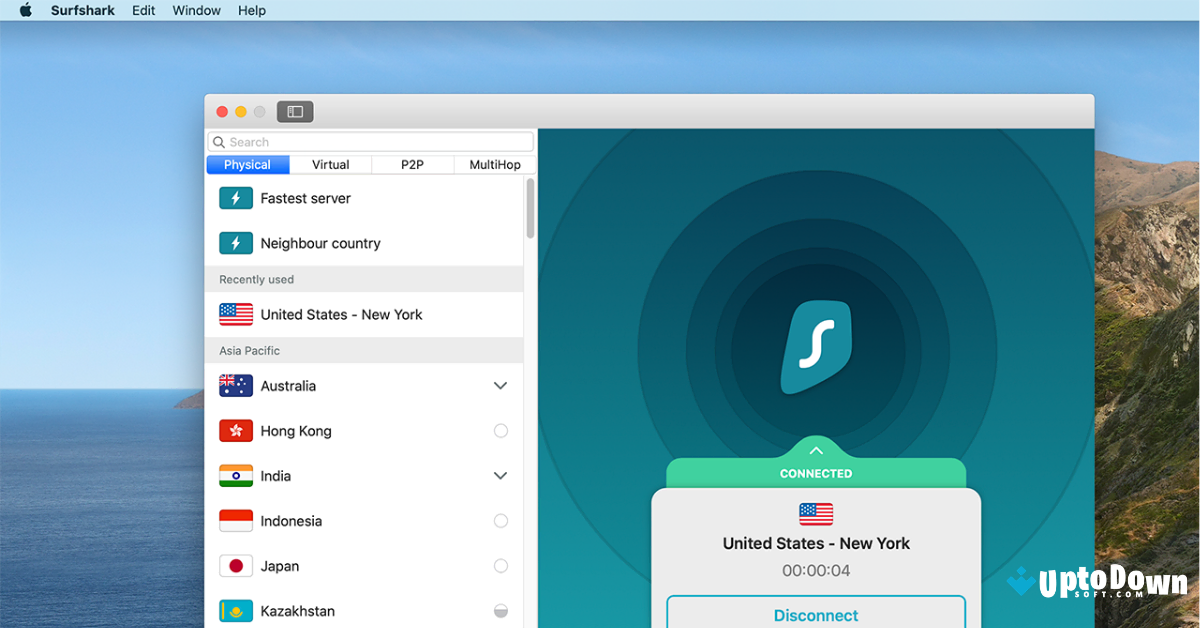Click the Surfshark logo in the connection view

tap(816, 345)
